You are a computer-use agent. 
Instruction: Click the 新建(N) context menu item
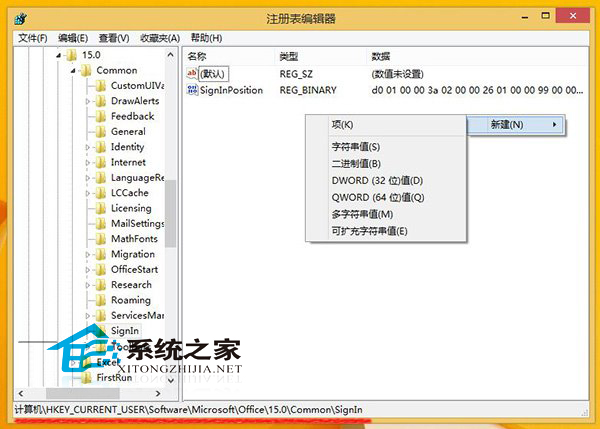[515, 124]
